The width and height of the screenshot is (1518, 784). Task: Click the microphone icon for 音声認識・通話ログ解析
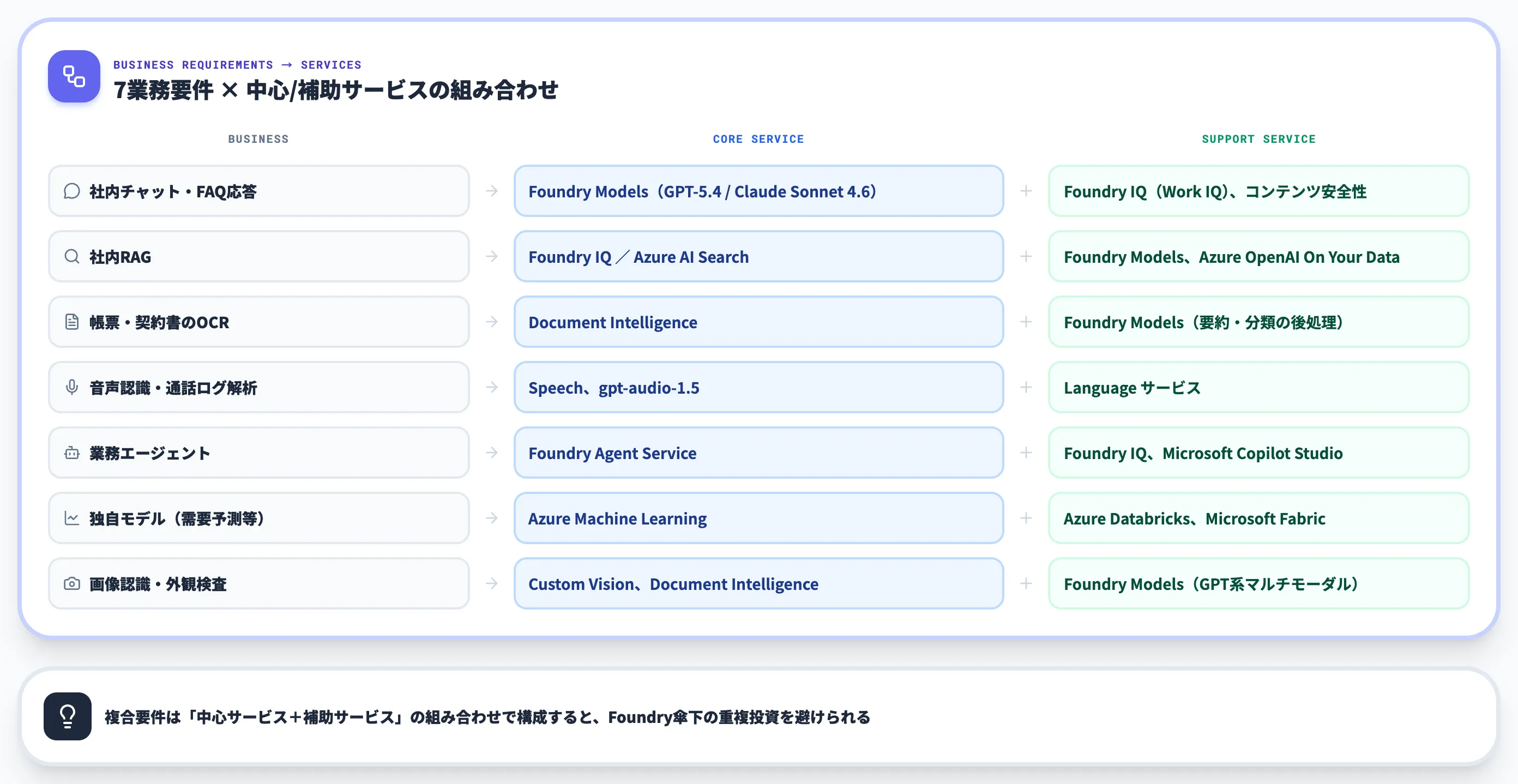(x=72, y=387)
